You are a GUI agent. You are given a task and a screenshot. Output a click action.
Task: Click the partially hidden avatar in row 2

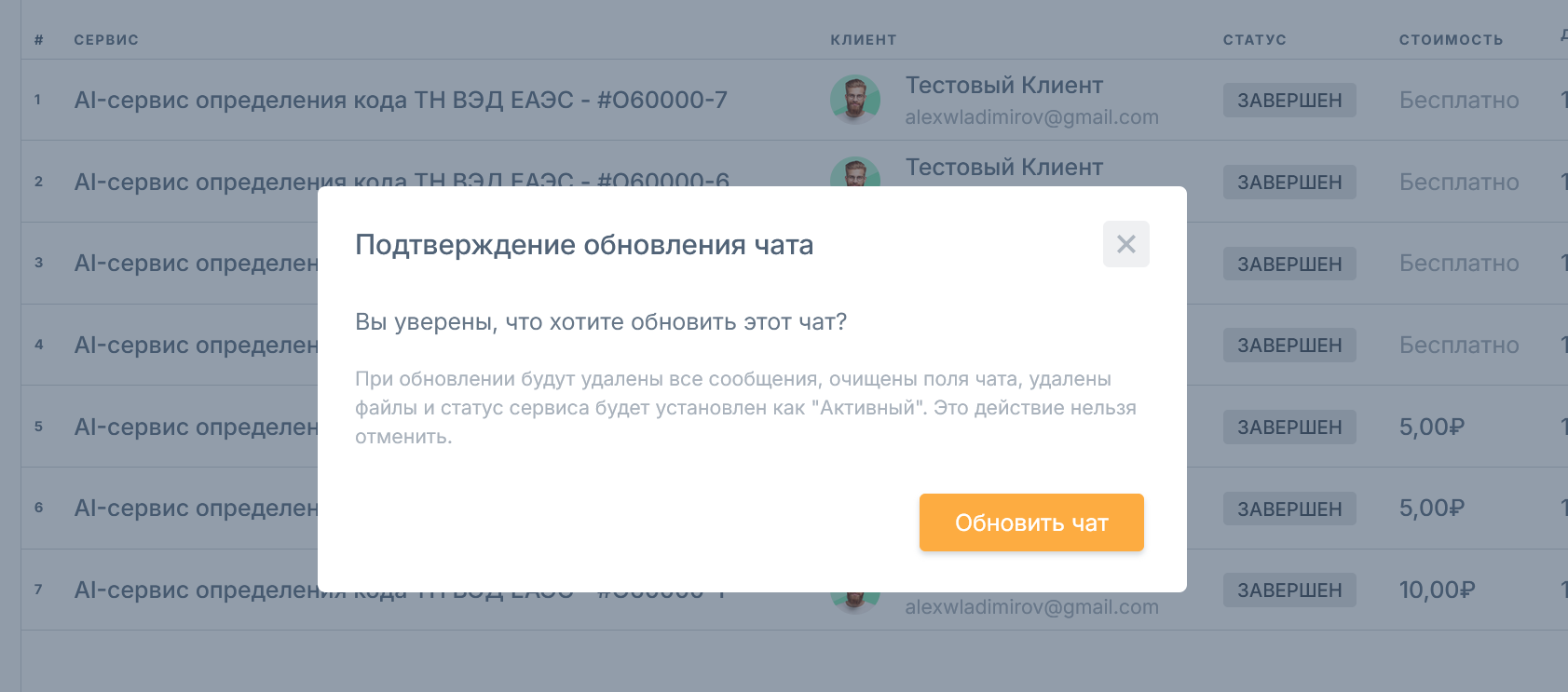(854, 171)
